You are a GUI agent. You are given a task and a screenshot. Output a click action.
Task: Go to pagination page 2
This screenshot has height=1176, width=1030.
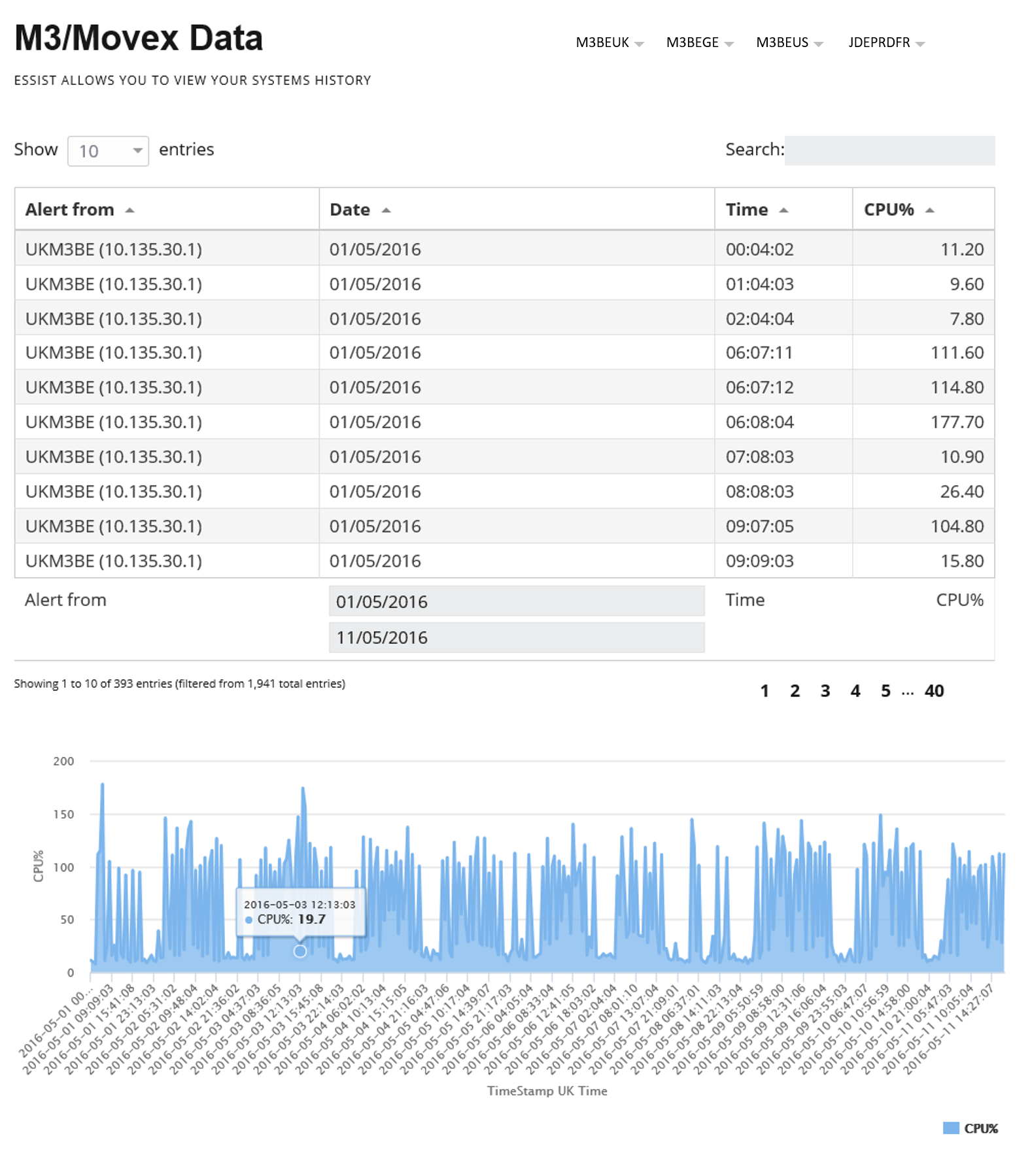pos(795,691)
